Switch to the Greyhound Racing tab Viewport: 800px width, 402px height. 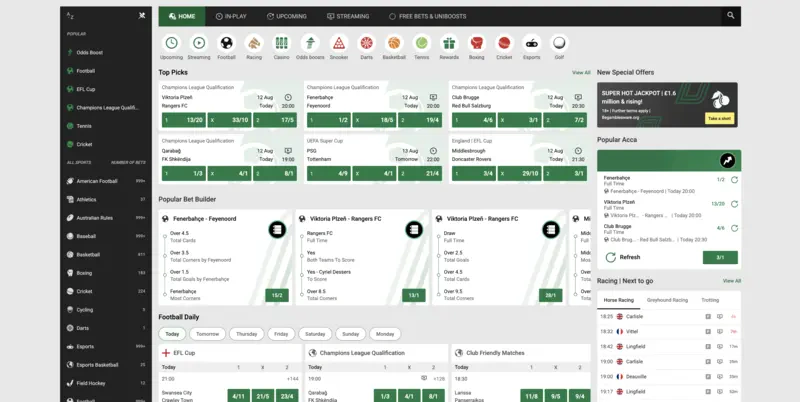click(x=667, y=300)
